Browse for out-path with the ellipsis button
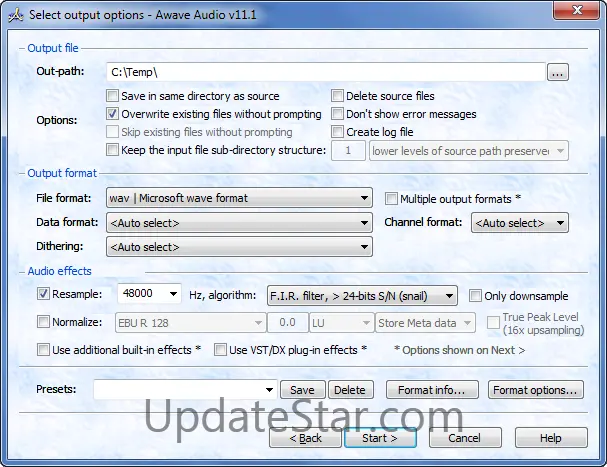607x467 pixels. pos(557,72)
